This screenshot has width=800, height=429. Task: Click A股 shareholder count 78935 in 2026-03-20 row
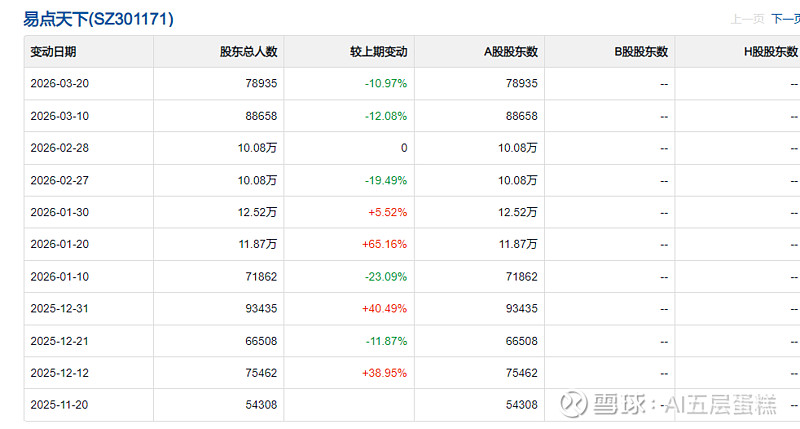(x=522, y=84)
